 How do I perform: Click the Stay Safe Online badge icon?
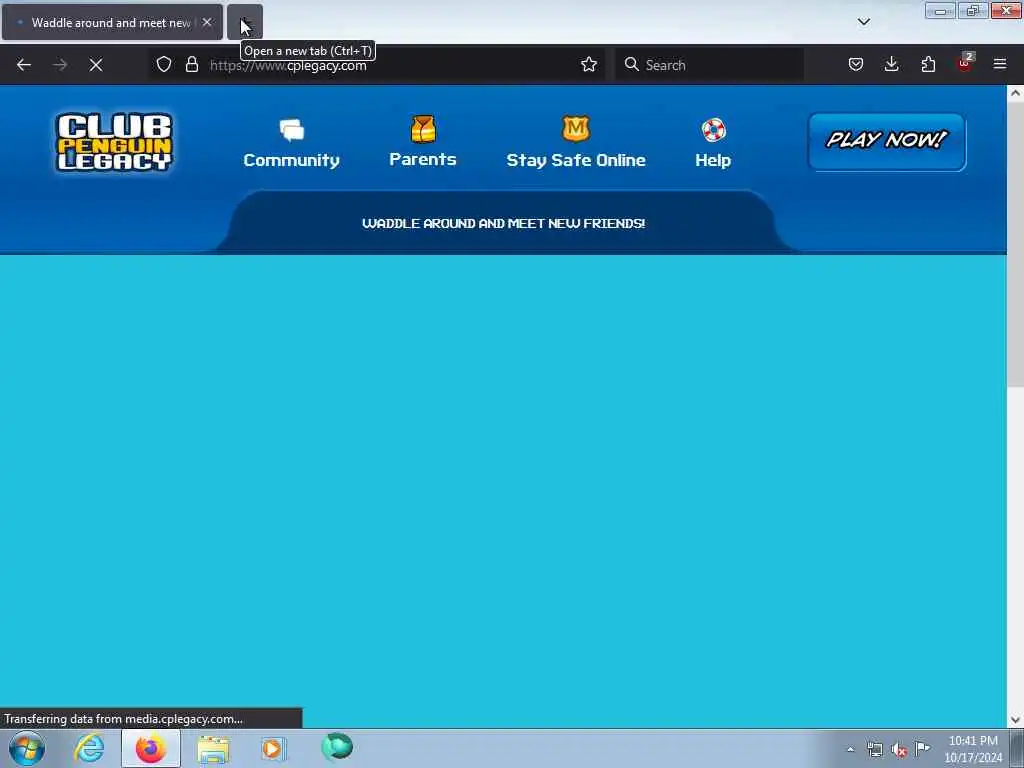click(x=576, y=129)
